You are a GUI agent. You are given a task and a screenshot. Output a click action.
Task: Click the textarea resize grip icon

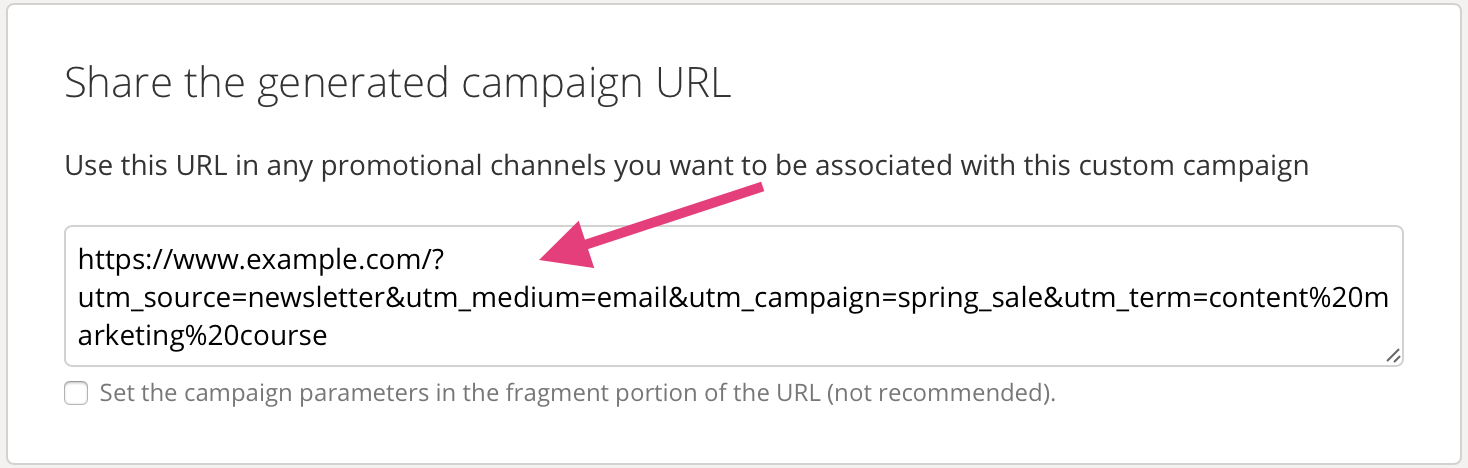(x=1393, y=355)
